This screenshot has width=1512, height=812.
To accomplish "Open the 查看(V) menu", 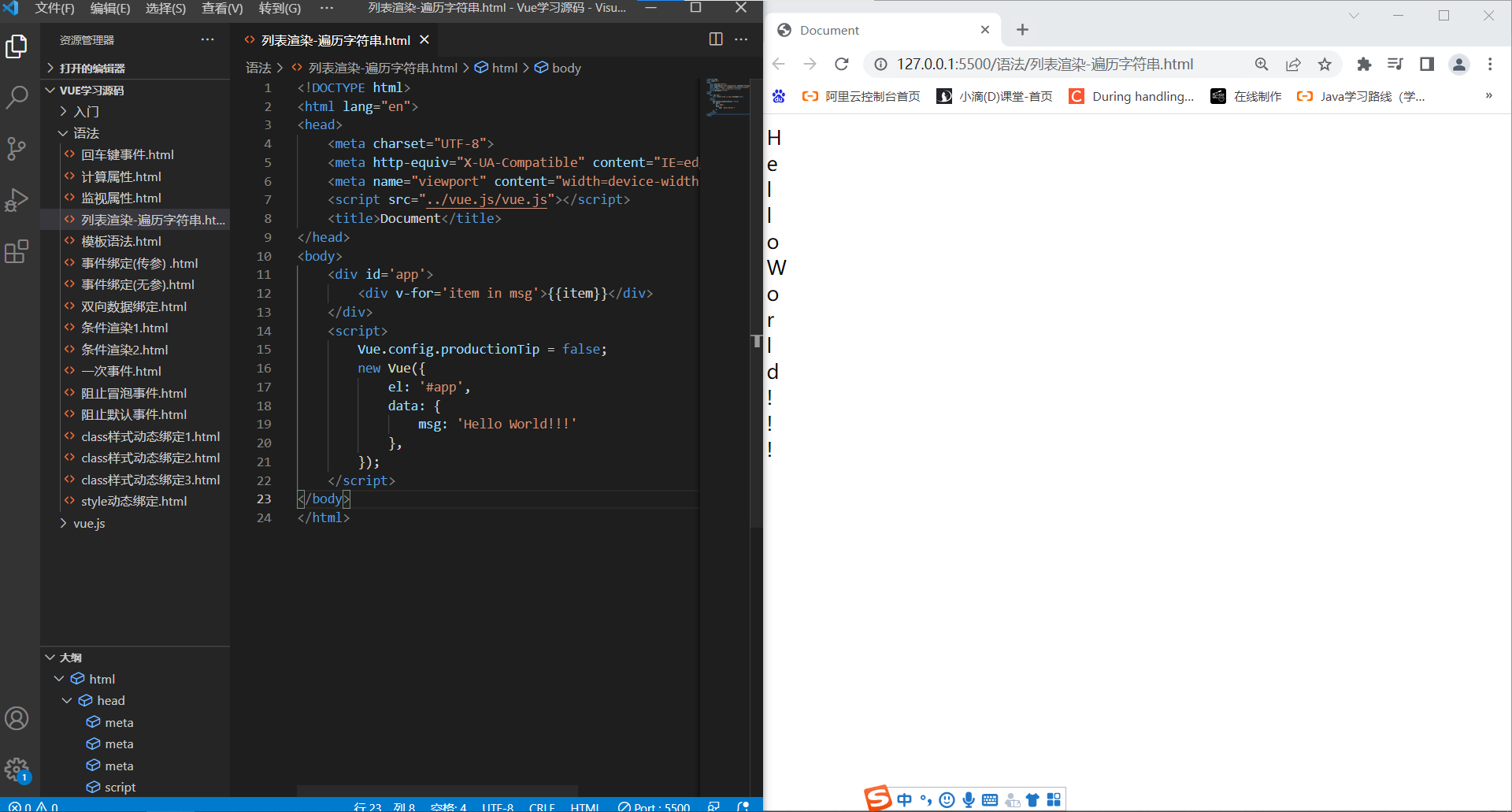I will coord(222,9).
